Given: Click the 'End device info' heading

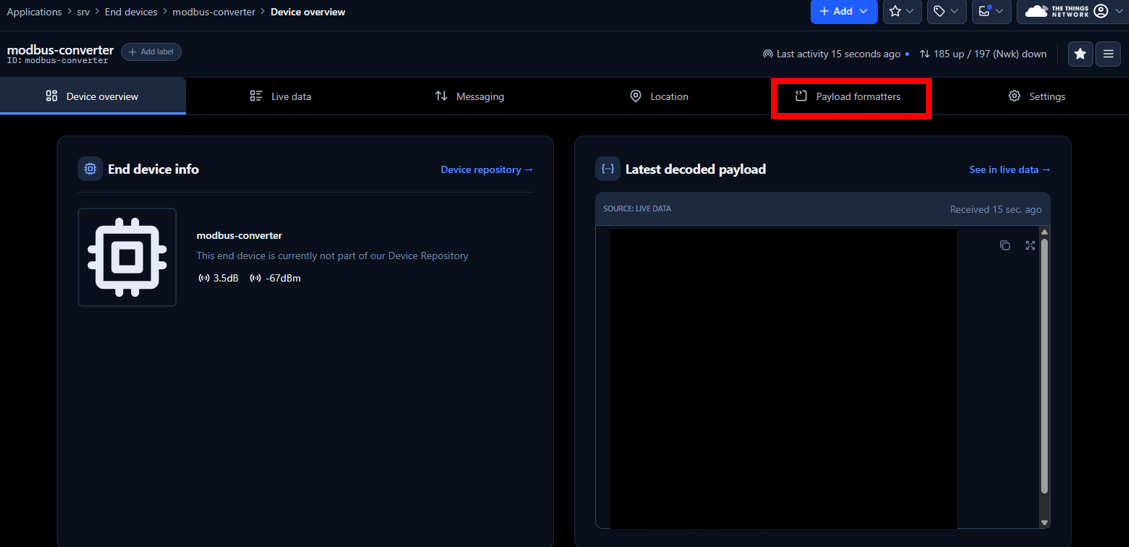Looking at the screenshot, I should [153, 169].
